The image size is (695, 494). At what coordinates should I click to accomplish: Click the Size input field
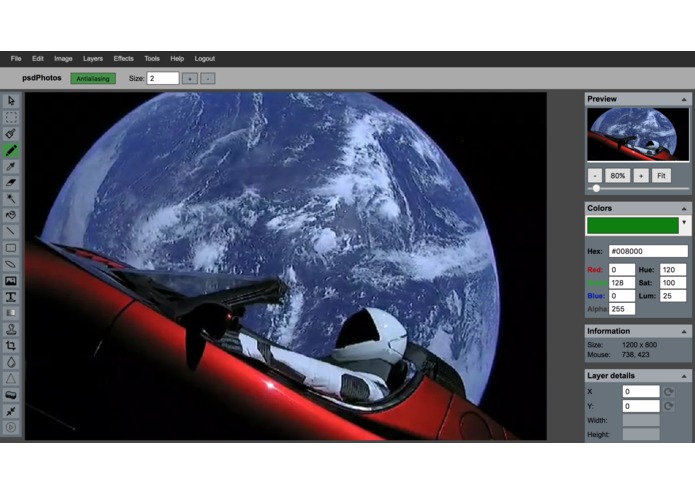click(163, 78)
